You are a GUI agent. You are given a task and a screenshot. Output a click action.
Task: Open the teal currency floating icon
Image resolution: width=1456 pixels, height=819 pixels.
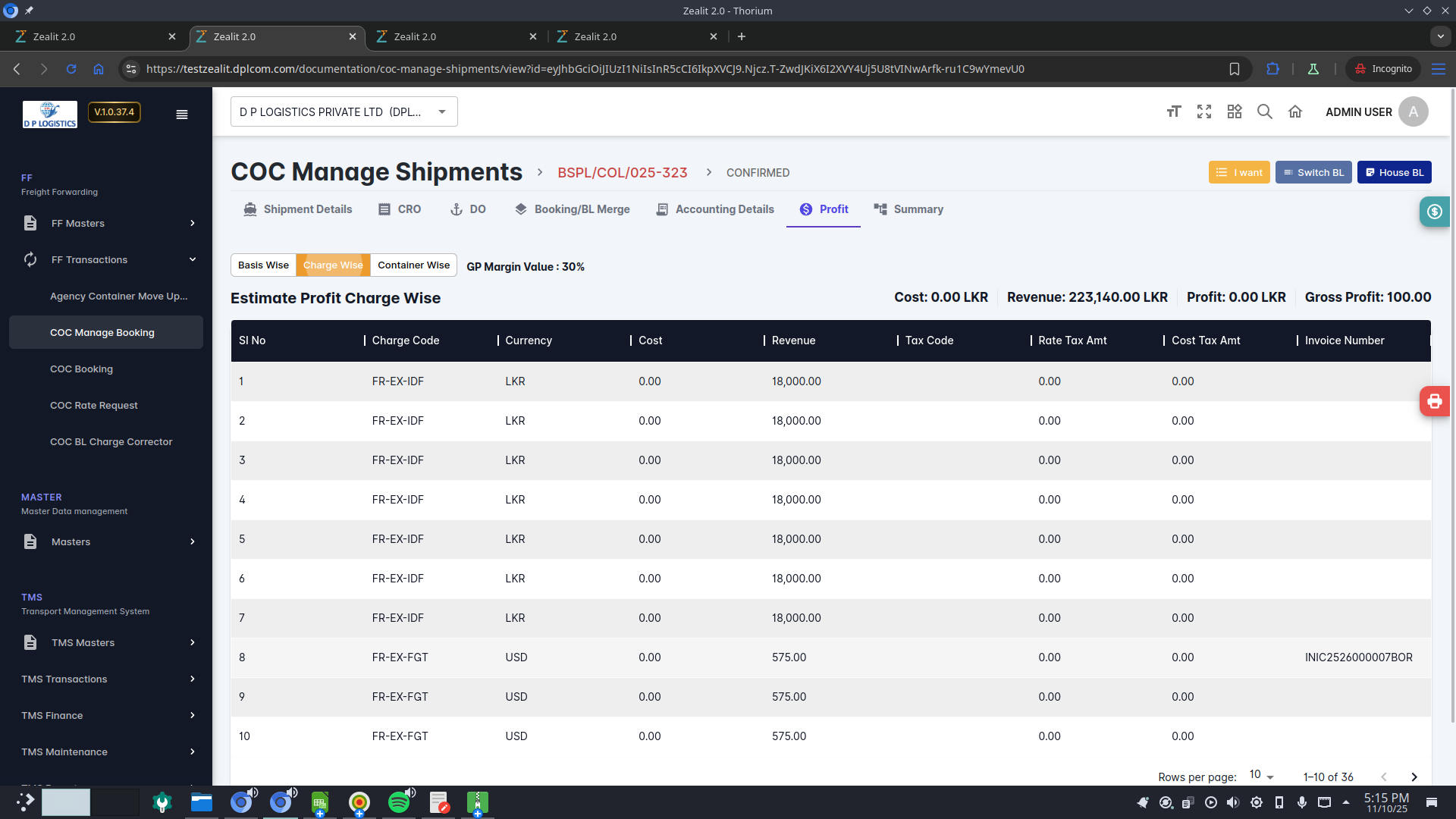pos(1434,212)
